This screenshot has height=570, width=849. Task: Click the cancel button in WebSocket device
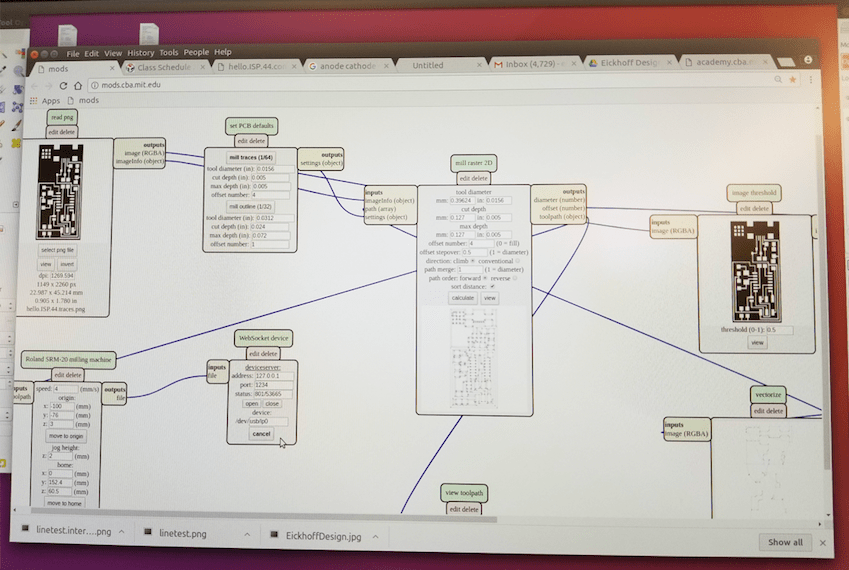(x=261, y=434)
